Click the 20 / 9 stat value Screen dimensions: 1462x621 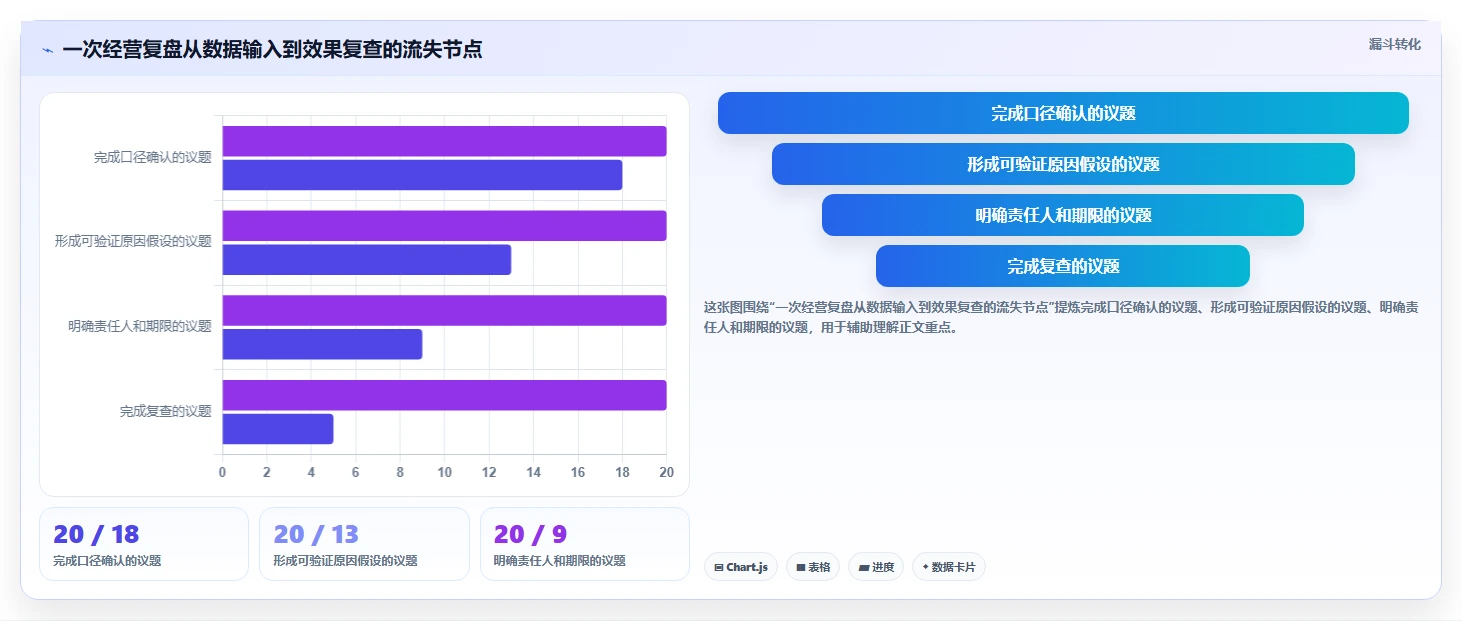click(x=530, y=534)
